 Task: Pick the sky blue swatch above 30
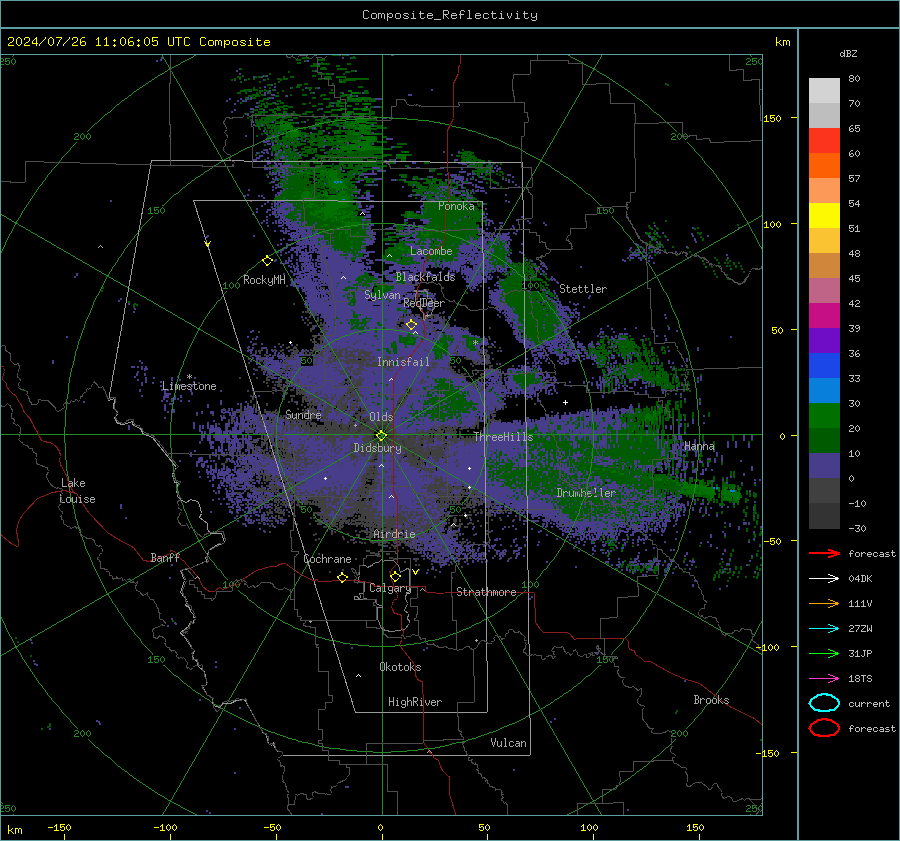(x=824, y=390)
